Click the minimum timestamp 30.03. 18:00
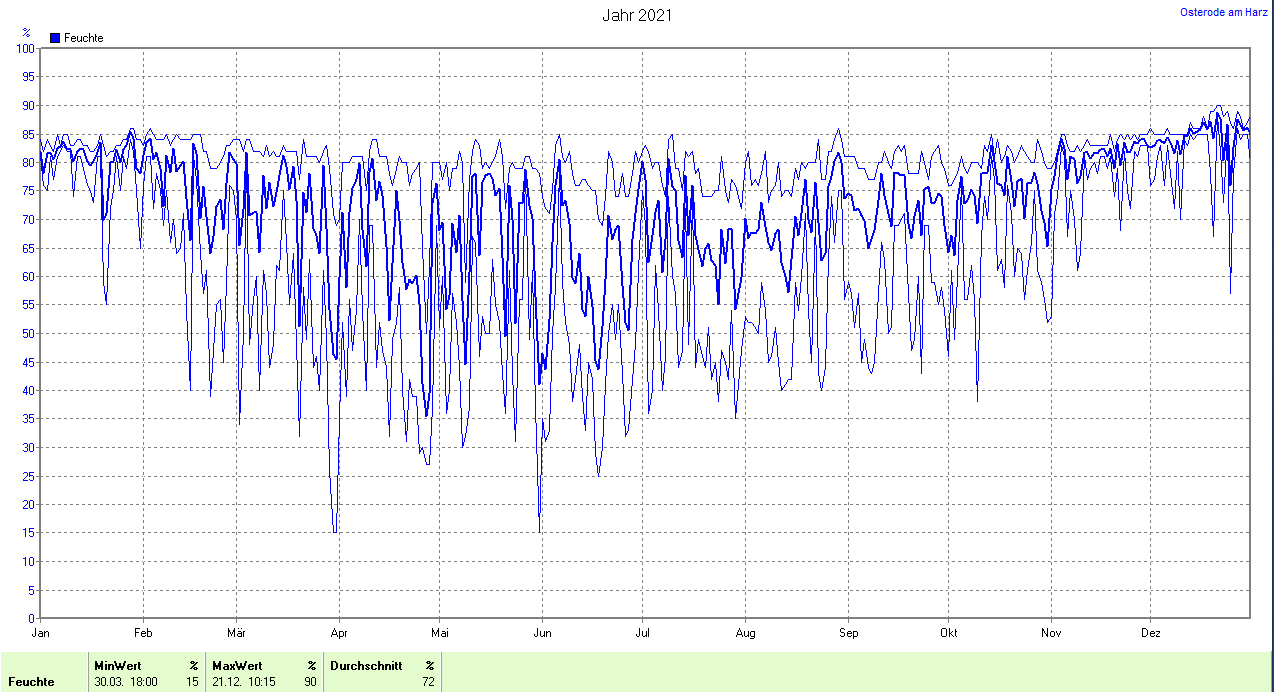 click(125, 682)
